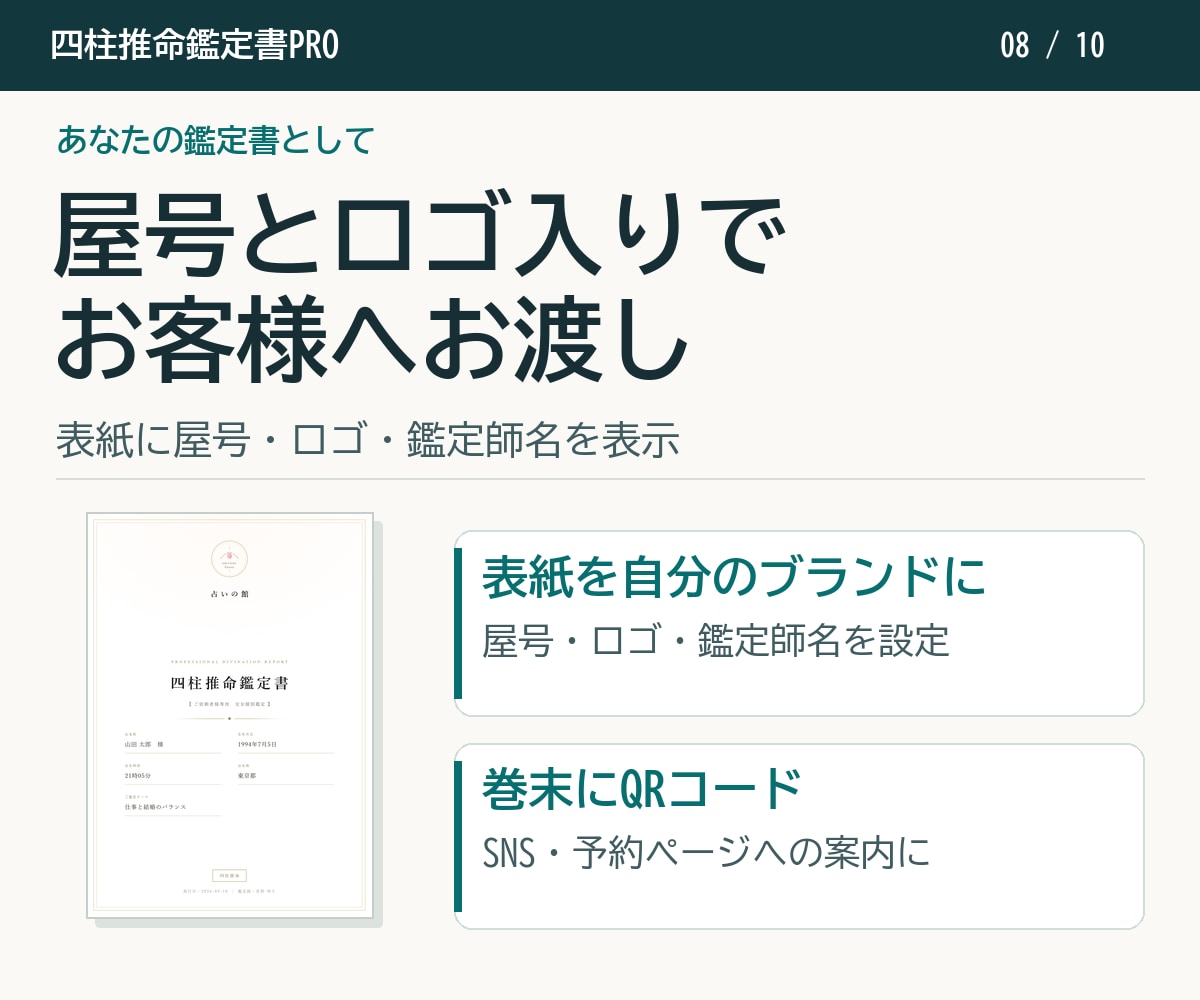Click the 表紙に屋号・ロゴ・鑑定師名を表示 description
The width and height of the screenshot is (1200, 1000).
(x=368, y=441)
